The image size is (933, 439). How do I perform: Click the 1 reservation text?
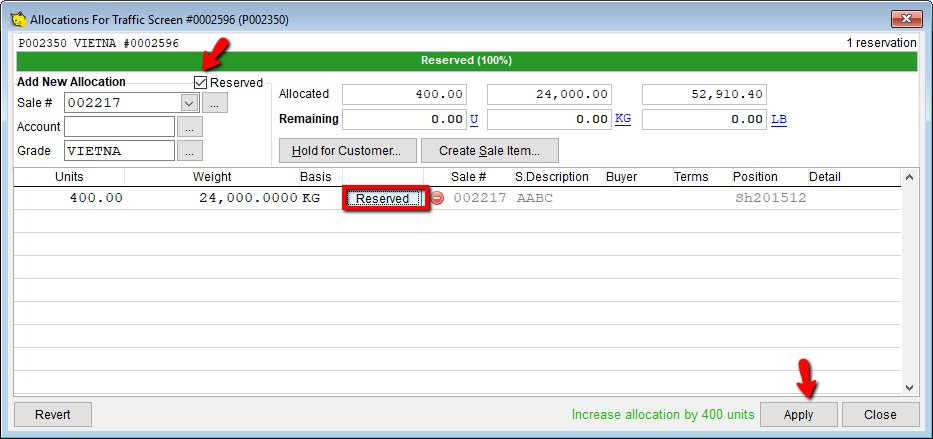[881, 43]
